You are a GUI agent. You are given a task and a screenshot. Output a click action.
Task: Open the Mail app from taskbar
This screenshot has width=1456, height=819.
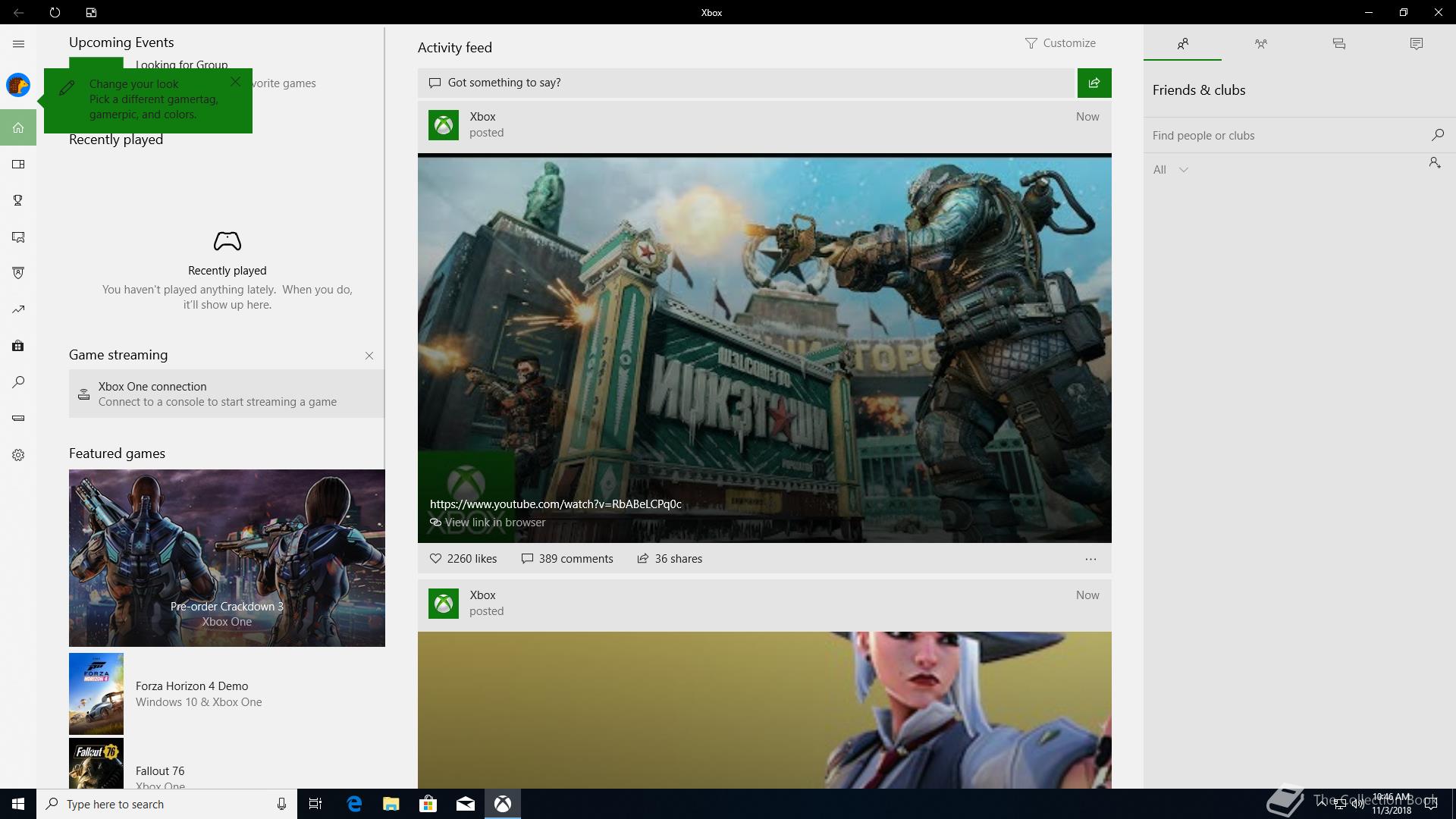pos(466,804)
